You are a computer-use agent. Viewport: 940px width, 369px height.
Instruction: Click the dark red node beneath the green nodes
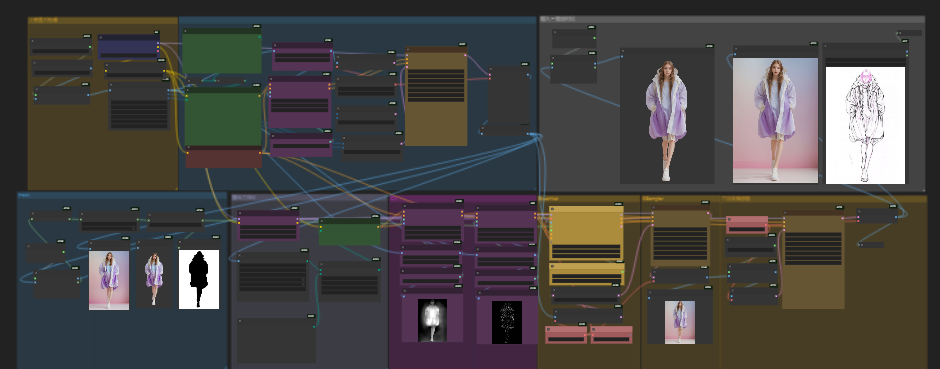click(x=223, y=158)
